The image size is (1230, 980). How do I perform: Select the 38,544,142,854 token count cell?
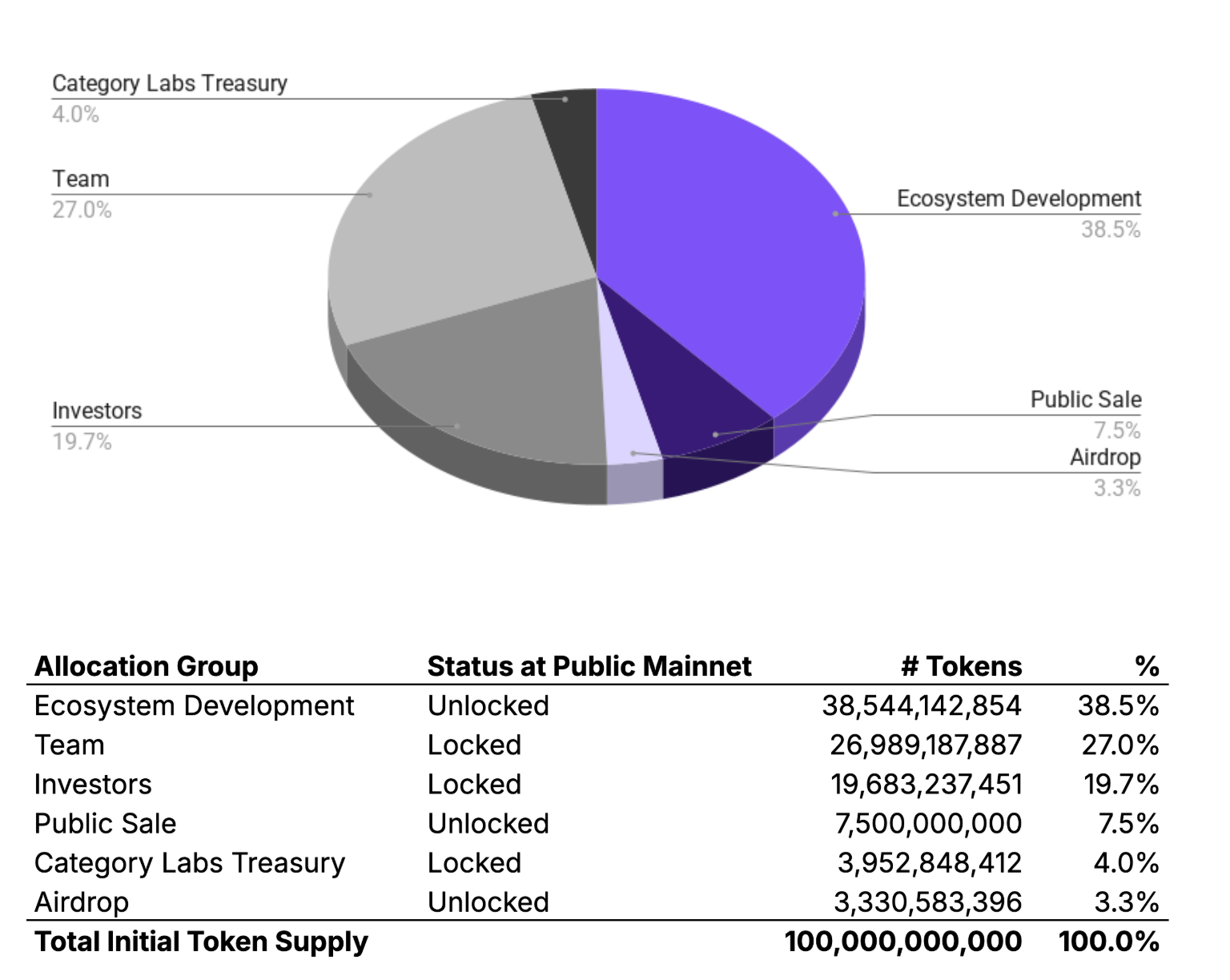[x=921, y=705]
